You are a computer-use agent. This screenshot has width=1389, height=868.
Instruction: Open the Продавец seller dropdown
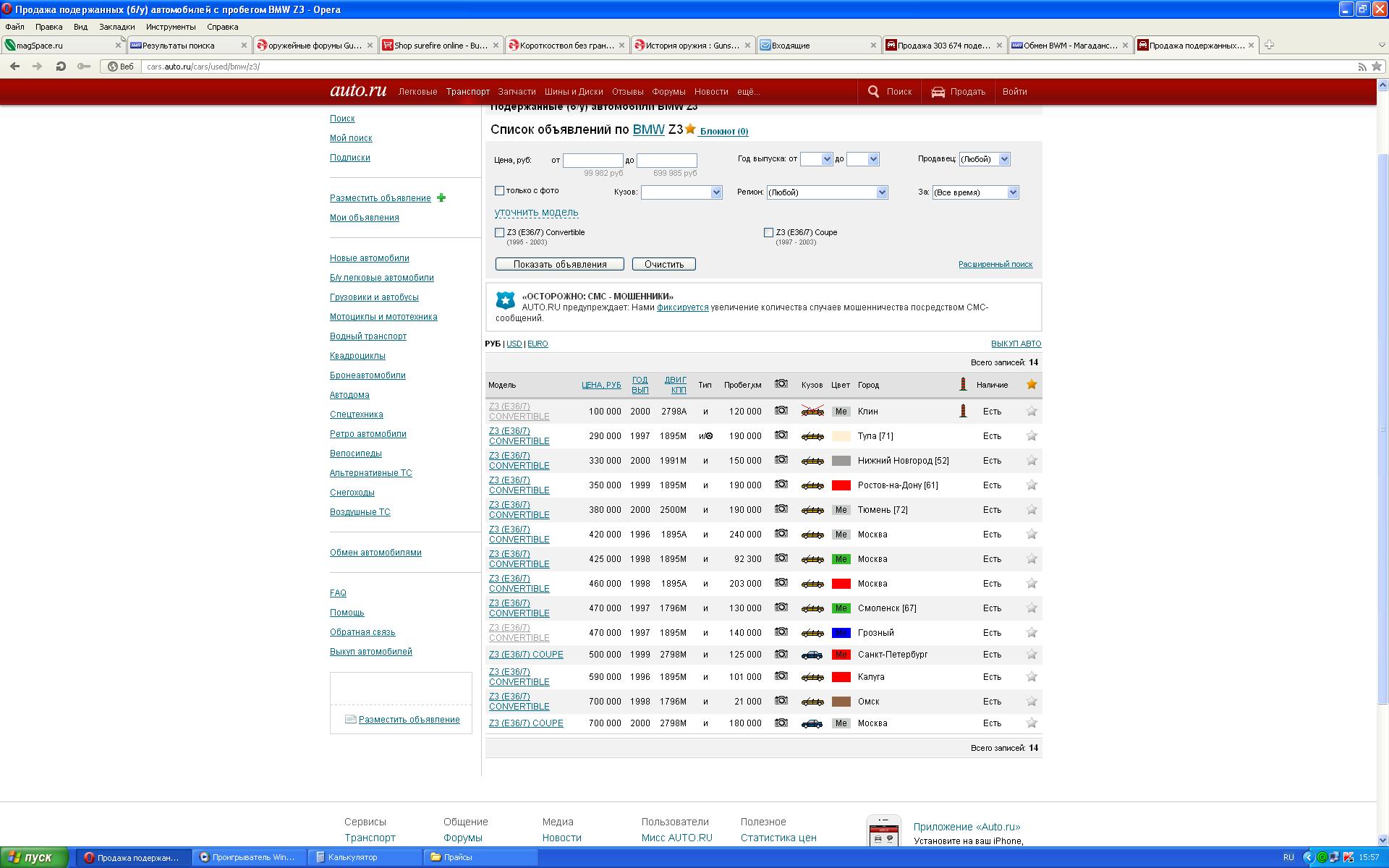(984, 159)
